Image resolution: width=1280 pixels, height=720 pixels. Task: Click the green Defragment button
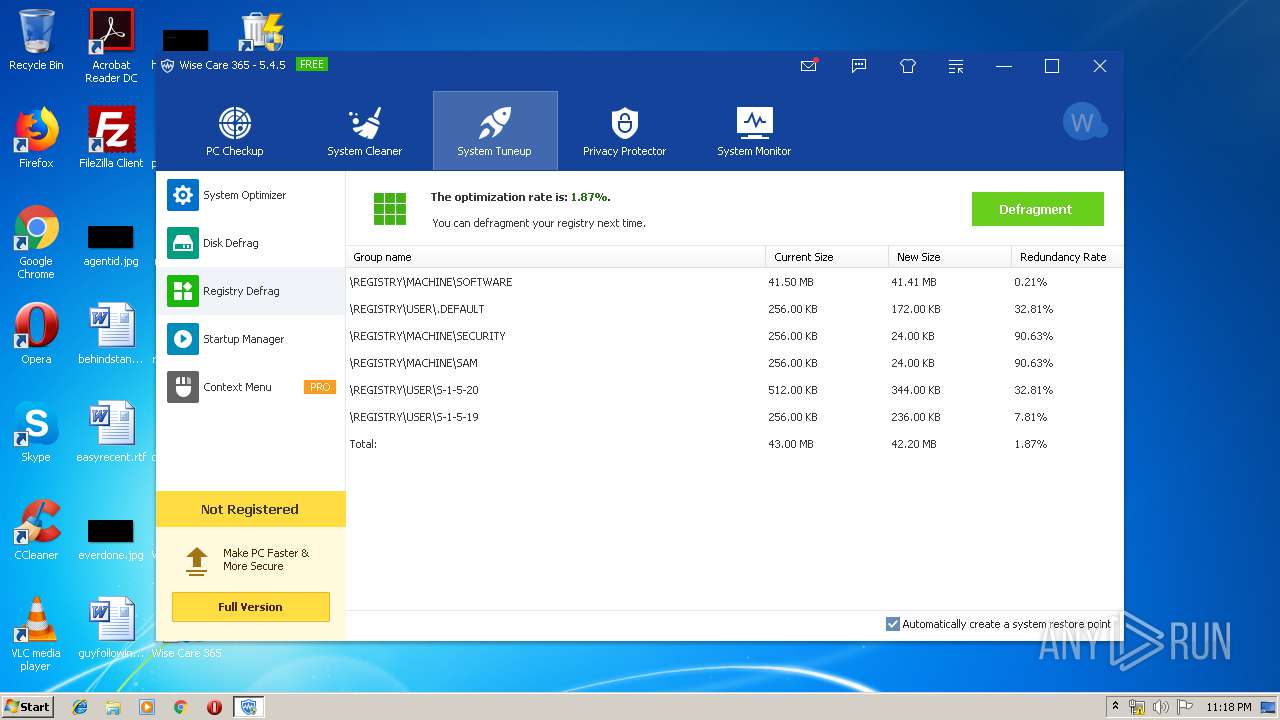point(1037,209)
